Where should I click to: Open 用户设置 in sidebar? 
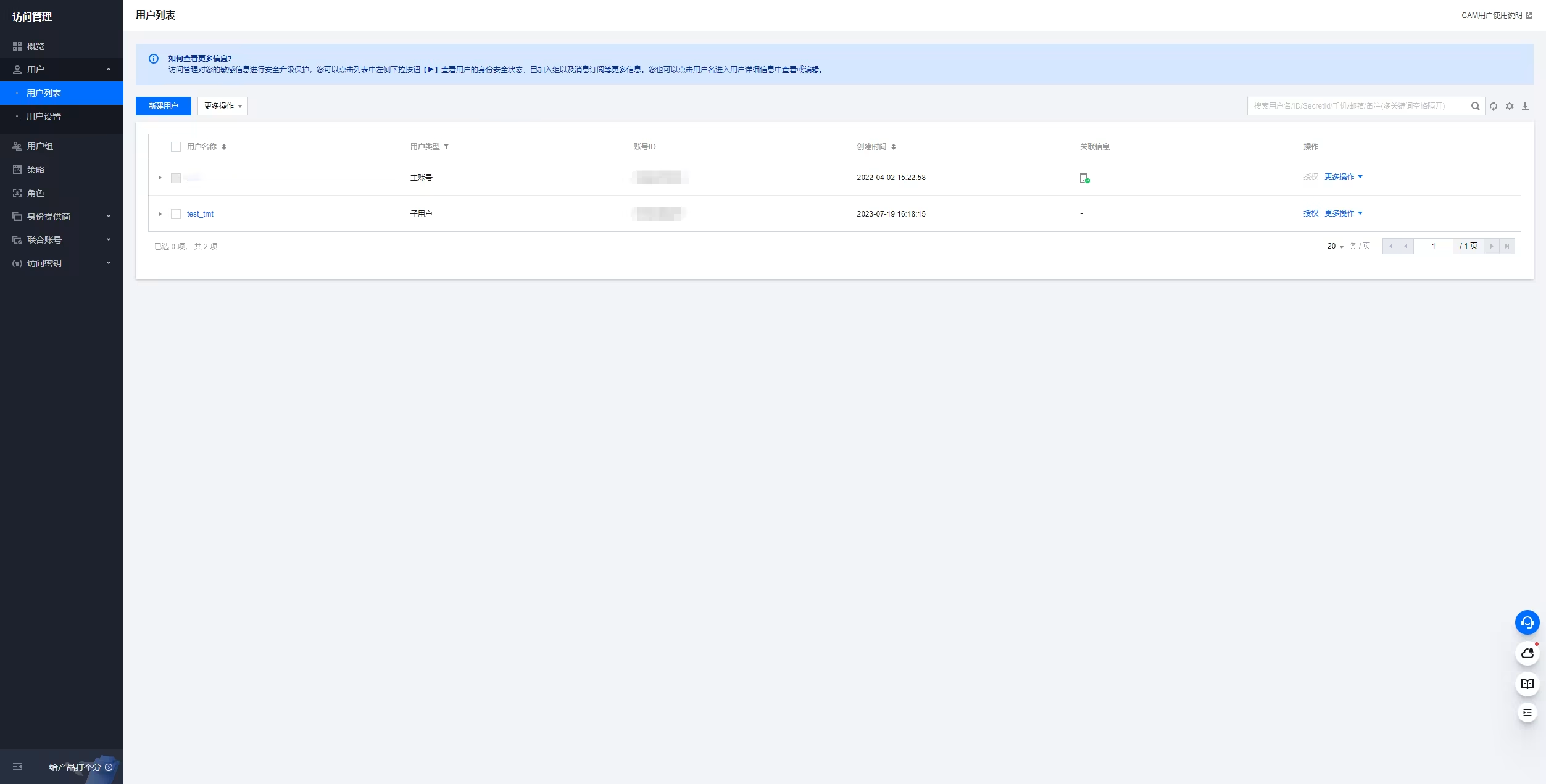tap(44, 117)
